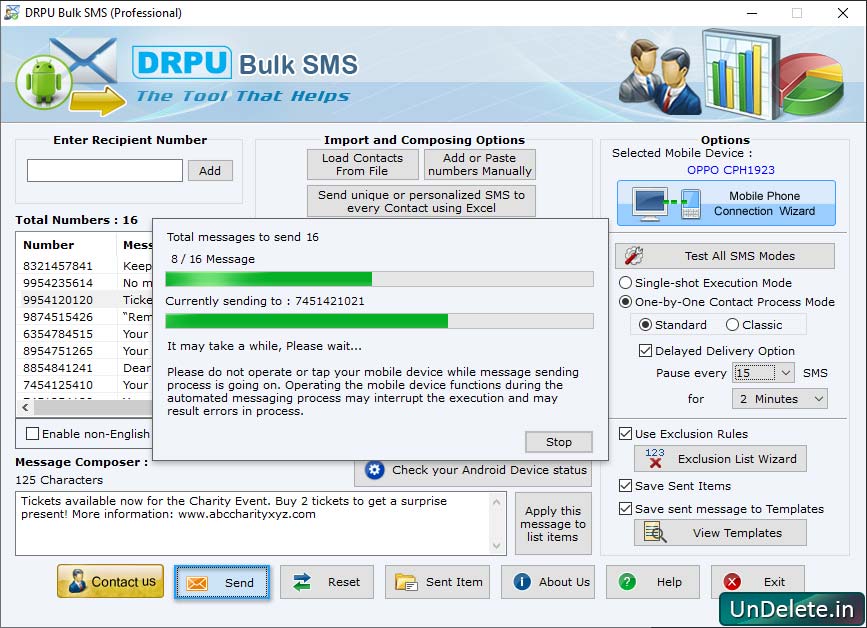
Task: Uncheck Save Sent Items
Action: 625,485
